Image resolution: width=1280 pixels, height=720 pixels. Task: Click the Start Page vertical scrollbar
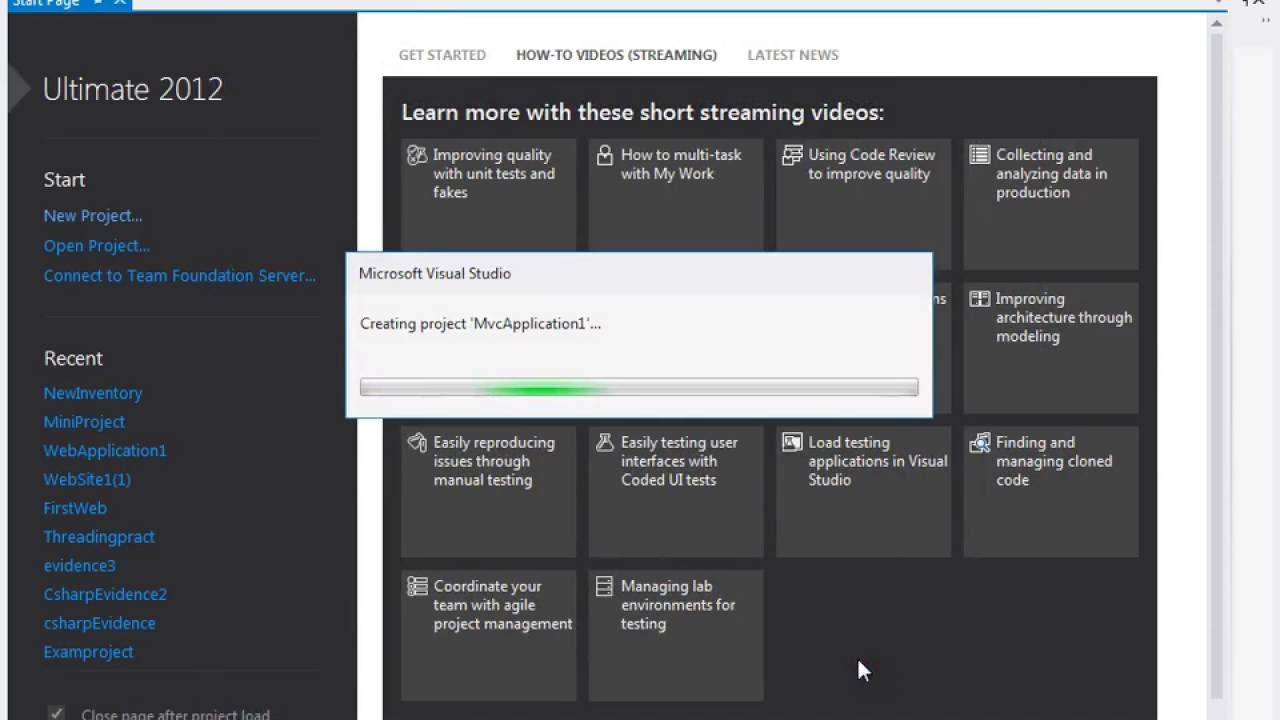1216,365
